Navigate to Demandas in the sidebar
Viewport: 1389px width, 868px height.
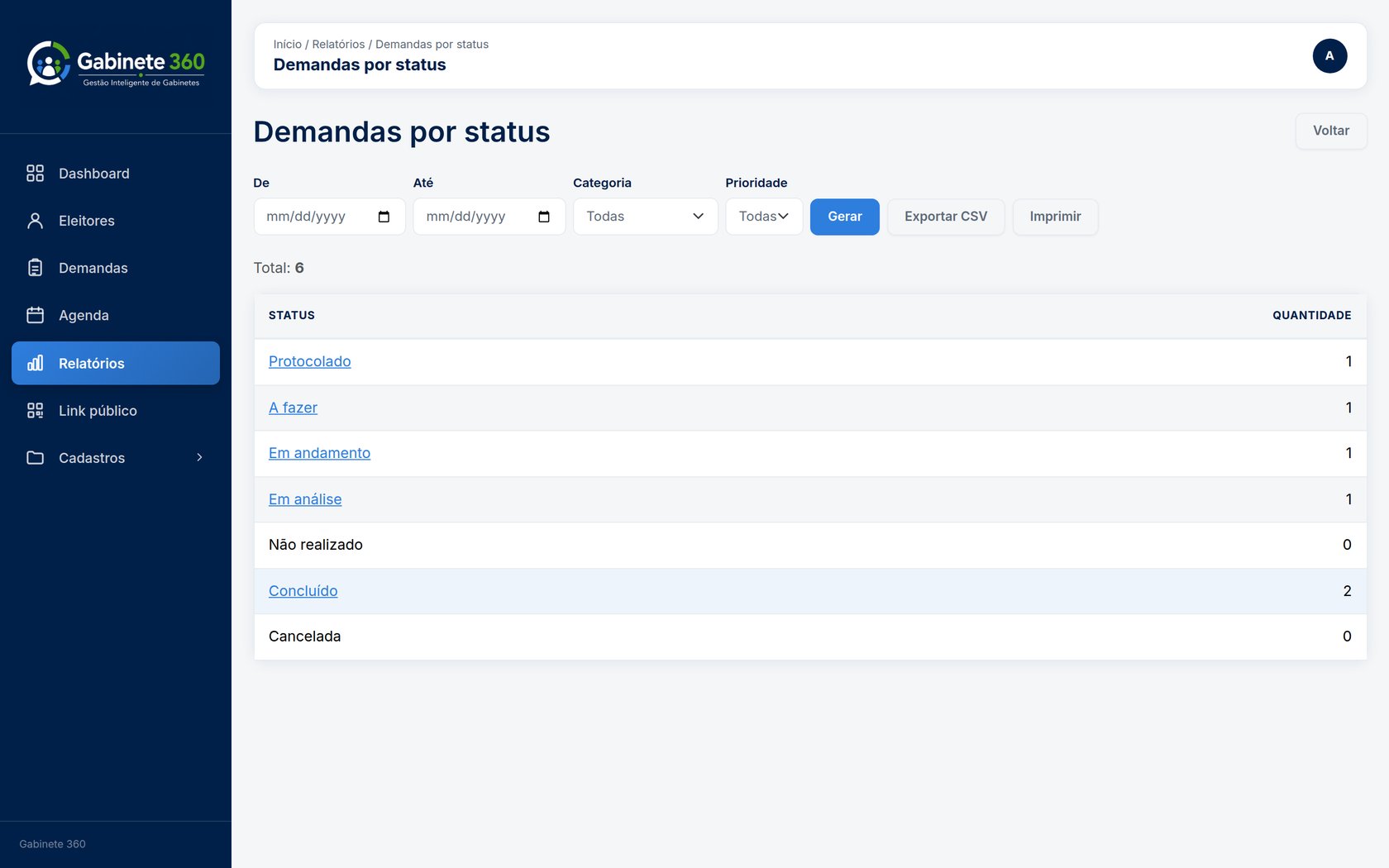pyautogui.click(x=116, y=268)
